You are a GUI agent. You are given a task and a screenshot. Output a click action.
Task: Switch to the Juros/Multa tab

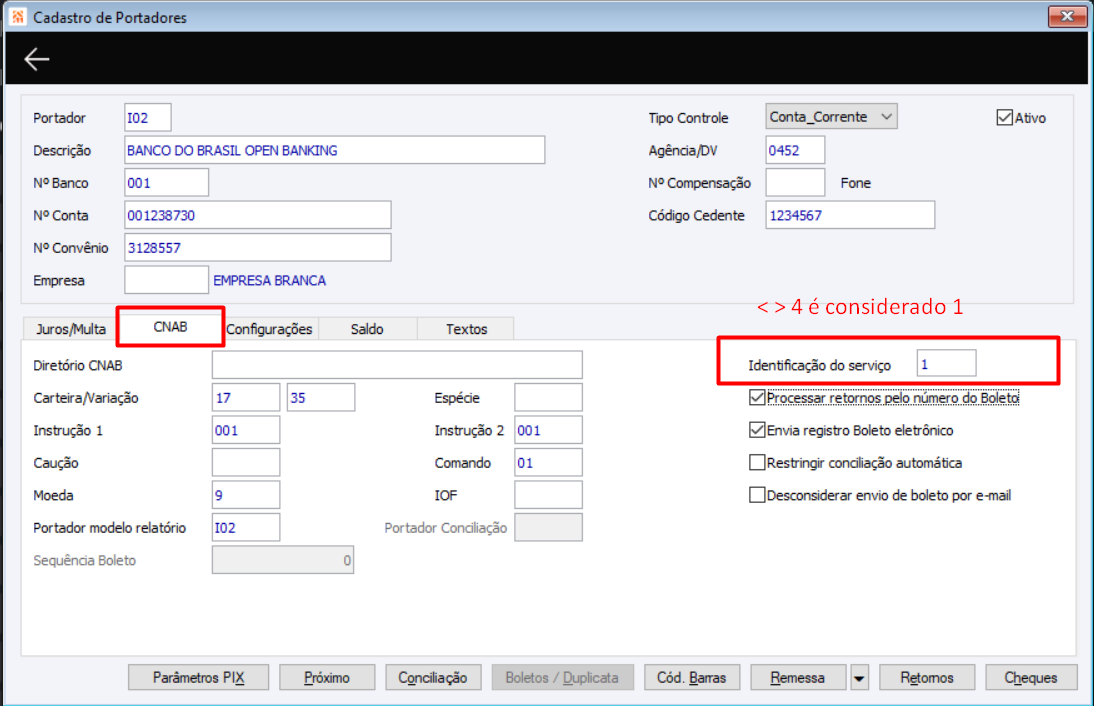[x=70, y=329]
